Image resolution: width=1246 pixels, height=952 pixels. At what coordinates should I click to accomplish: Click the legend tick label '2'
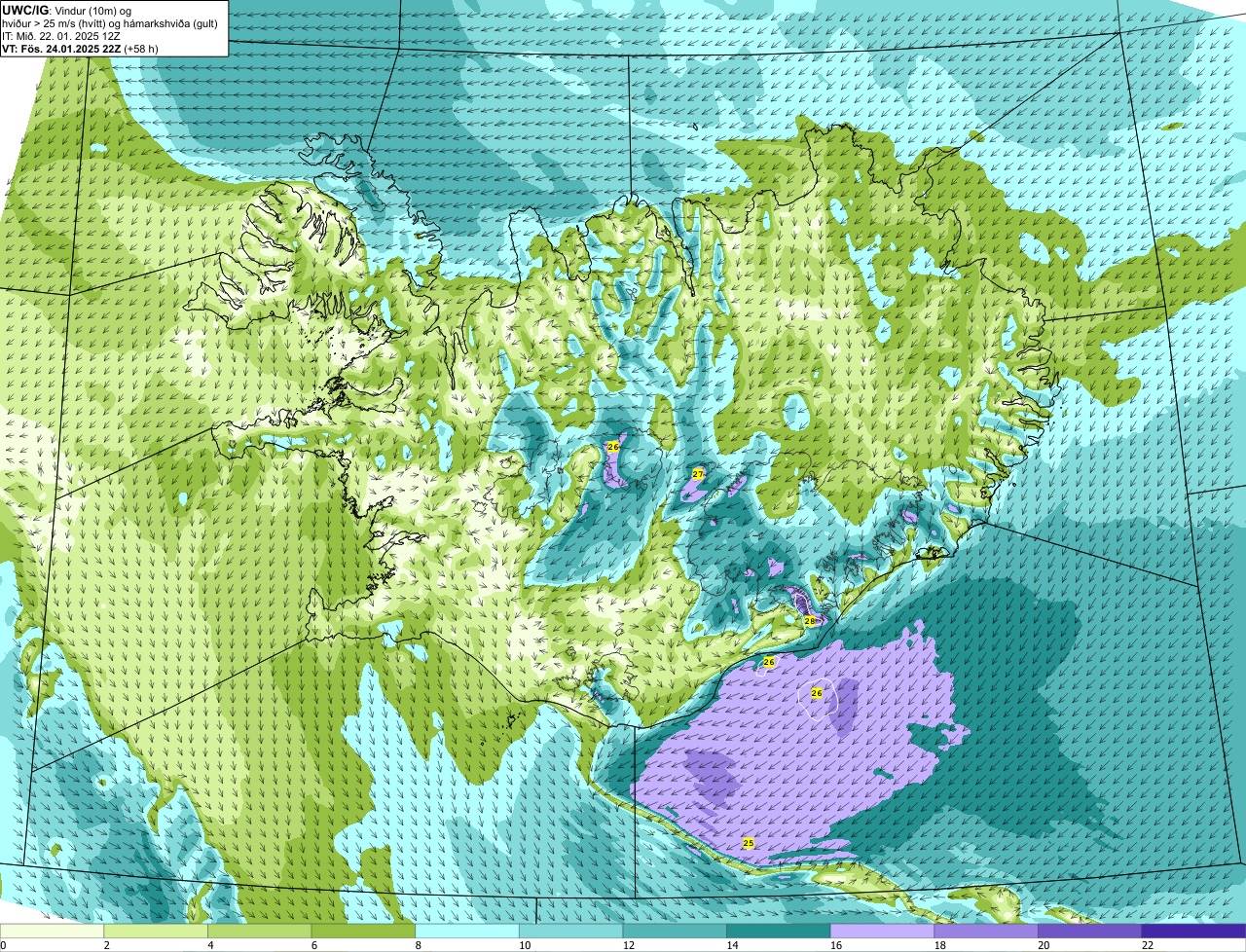(106, 945)
